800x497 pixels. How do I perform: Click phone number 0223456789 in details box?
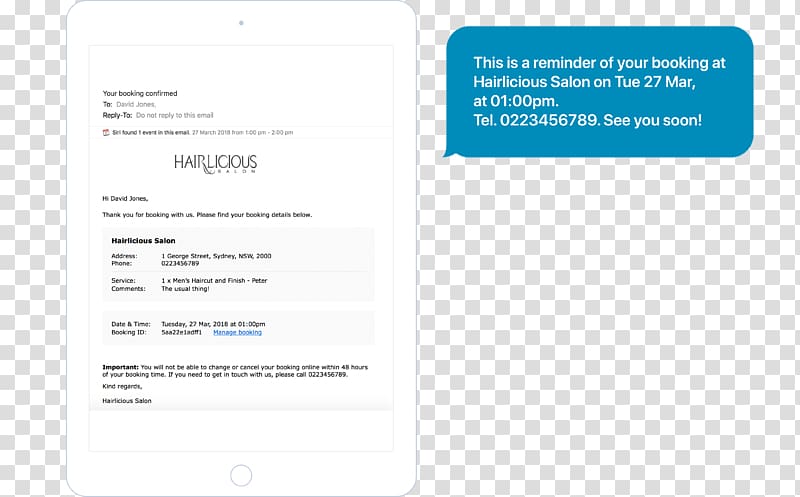tap(180, 263)
